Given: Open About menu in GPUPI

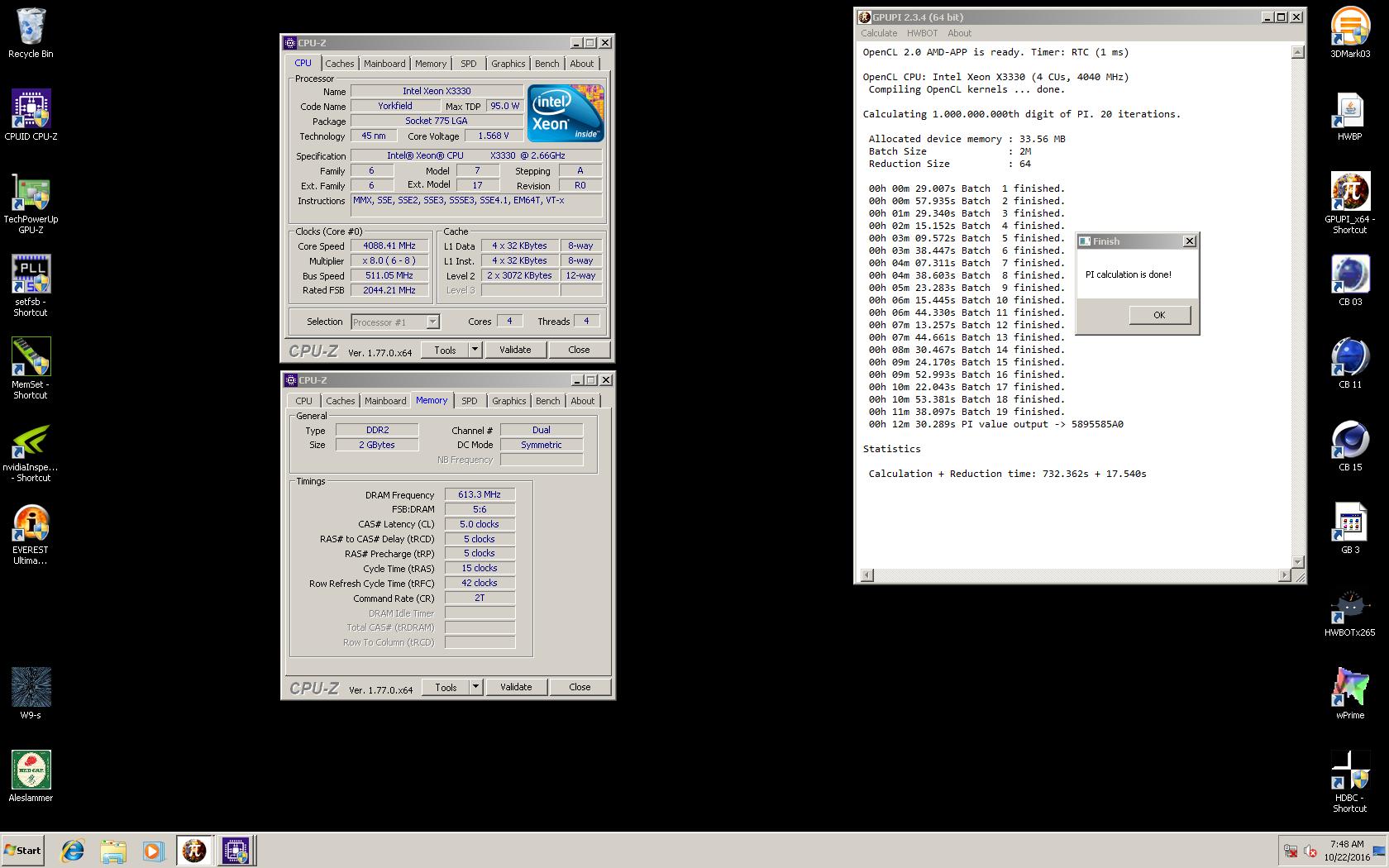Looking at the screenshot, I should coord(959,33).
